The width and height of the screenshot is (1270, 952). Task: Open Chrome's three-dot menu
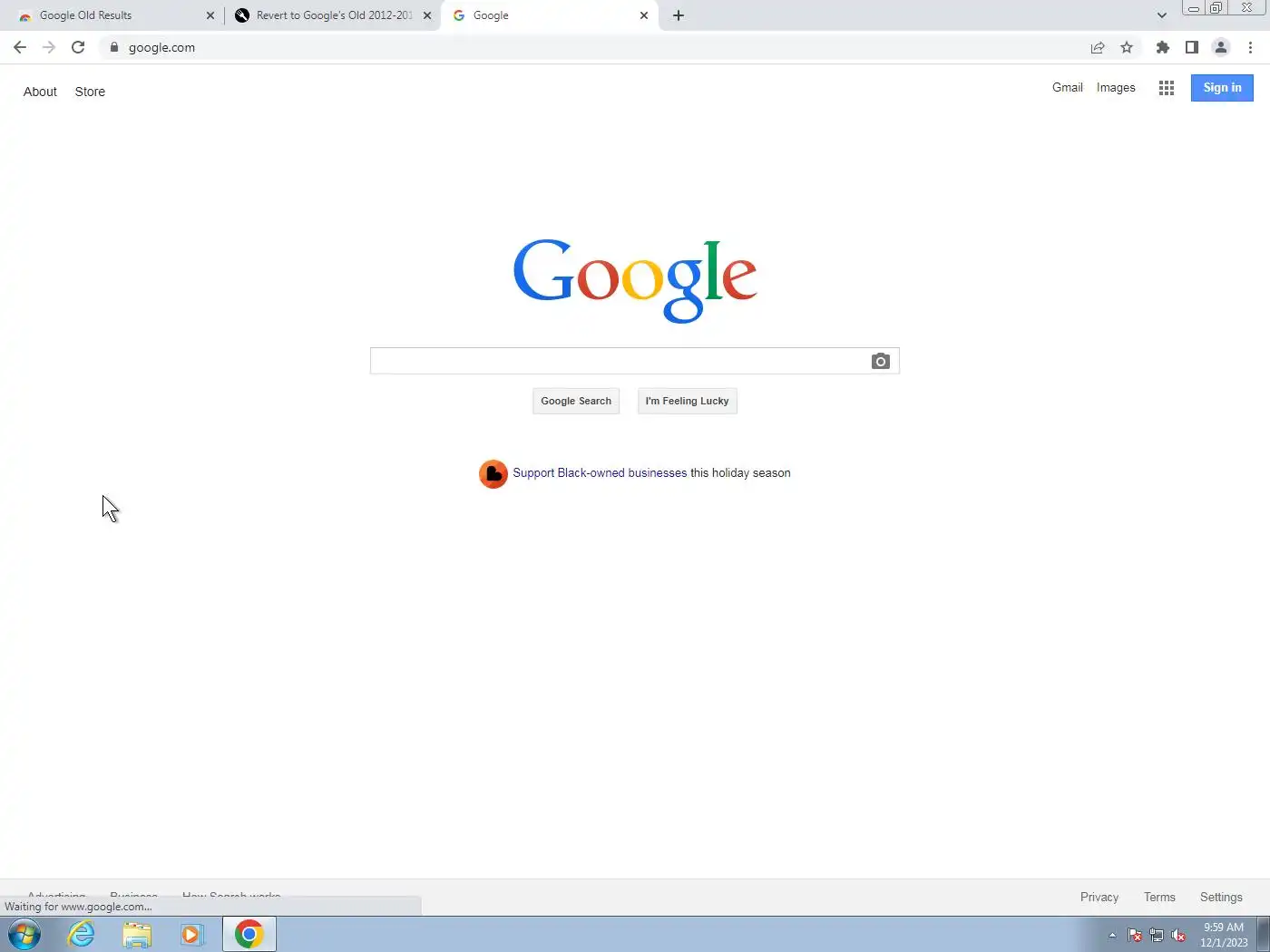pos(1250,47)
